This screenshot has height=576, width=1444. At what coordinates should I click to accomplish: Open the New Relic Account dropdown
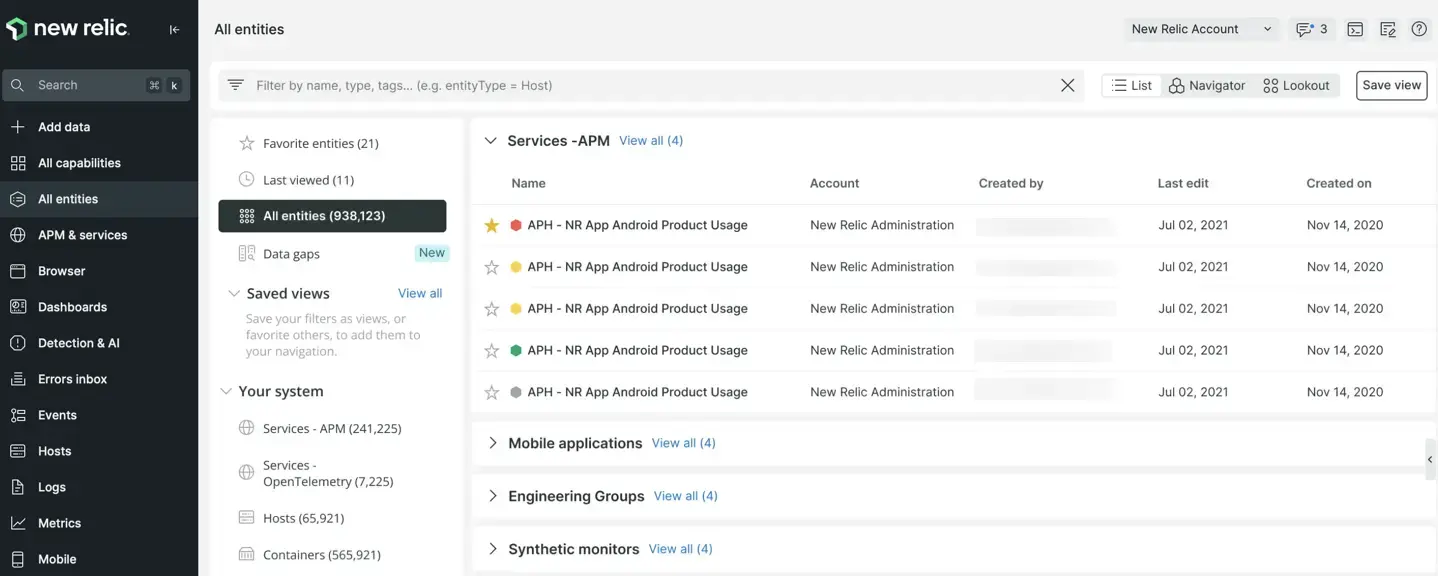[x=1200, y=29]
